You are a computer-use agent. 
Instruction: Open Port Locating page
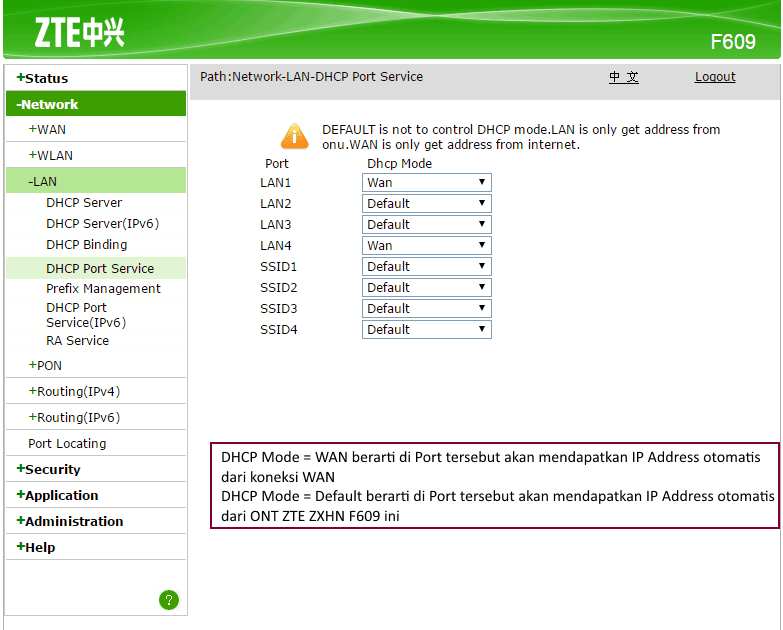67,443
